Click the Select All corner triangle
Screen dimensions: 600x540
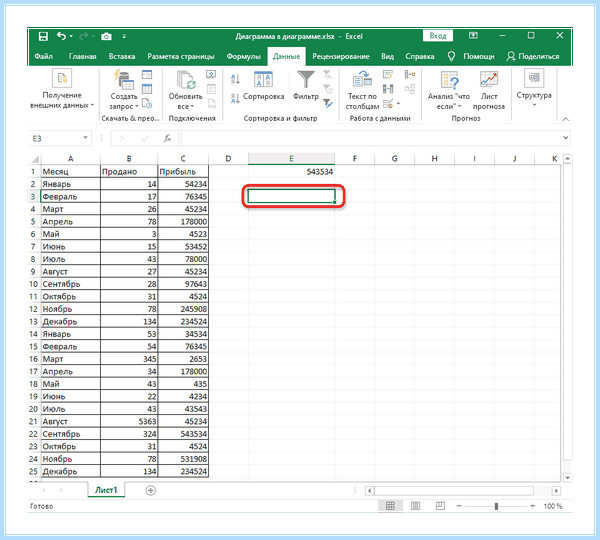pos(35,159)
